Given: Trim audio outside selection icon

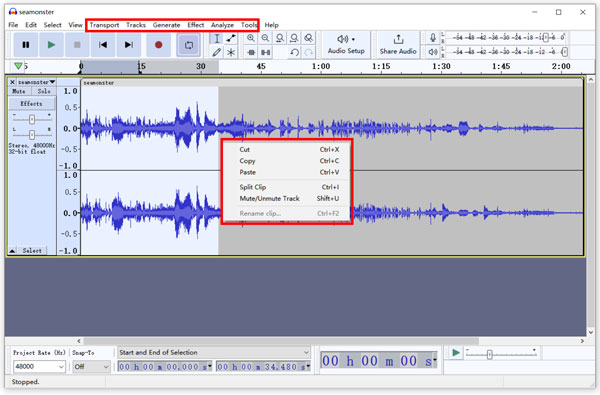Looking at the screenshot, I should pyautogui.click(x=251, y=52).
